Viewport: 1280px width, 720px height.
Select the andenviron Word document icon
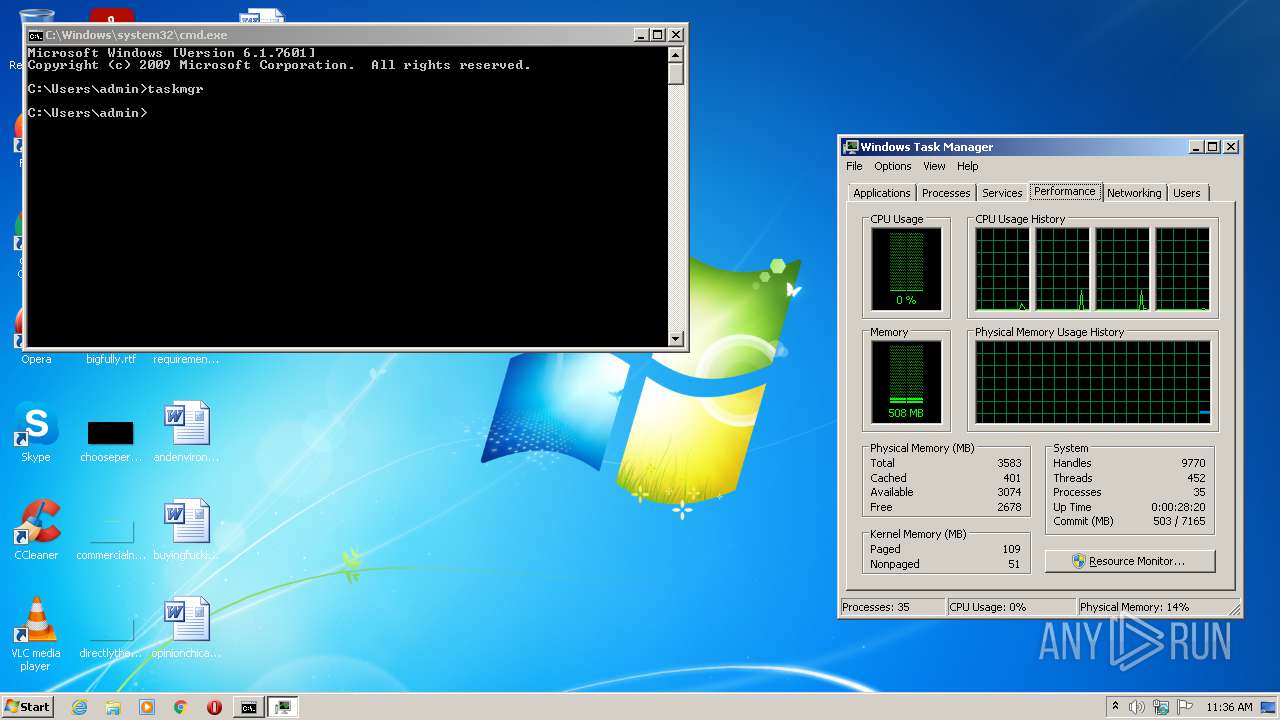coord(186,433)
